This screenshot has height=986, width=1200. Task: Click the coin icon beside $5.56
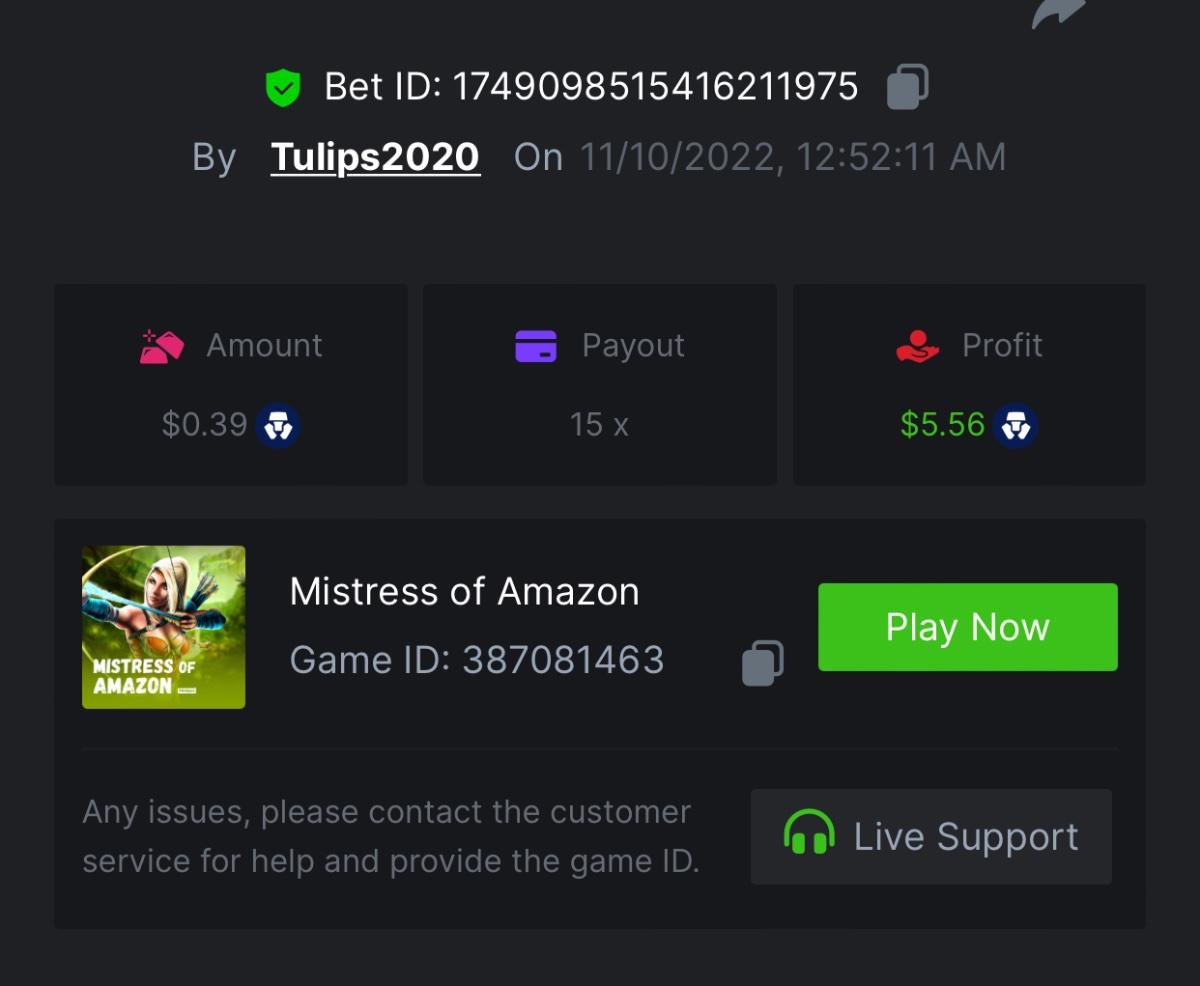(1016, 426)
